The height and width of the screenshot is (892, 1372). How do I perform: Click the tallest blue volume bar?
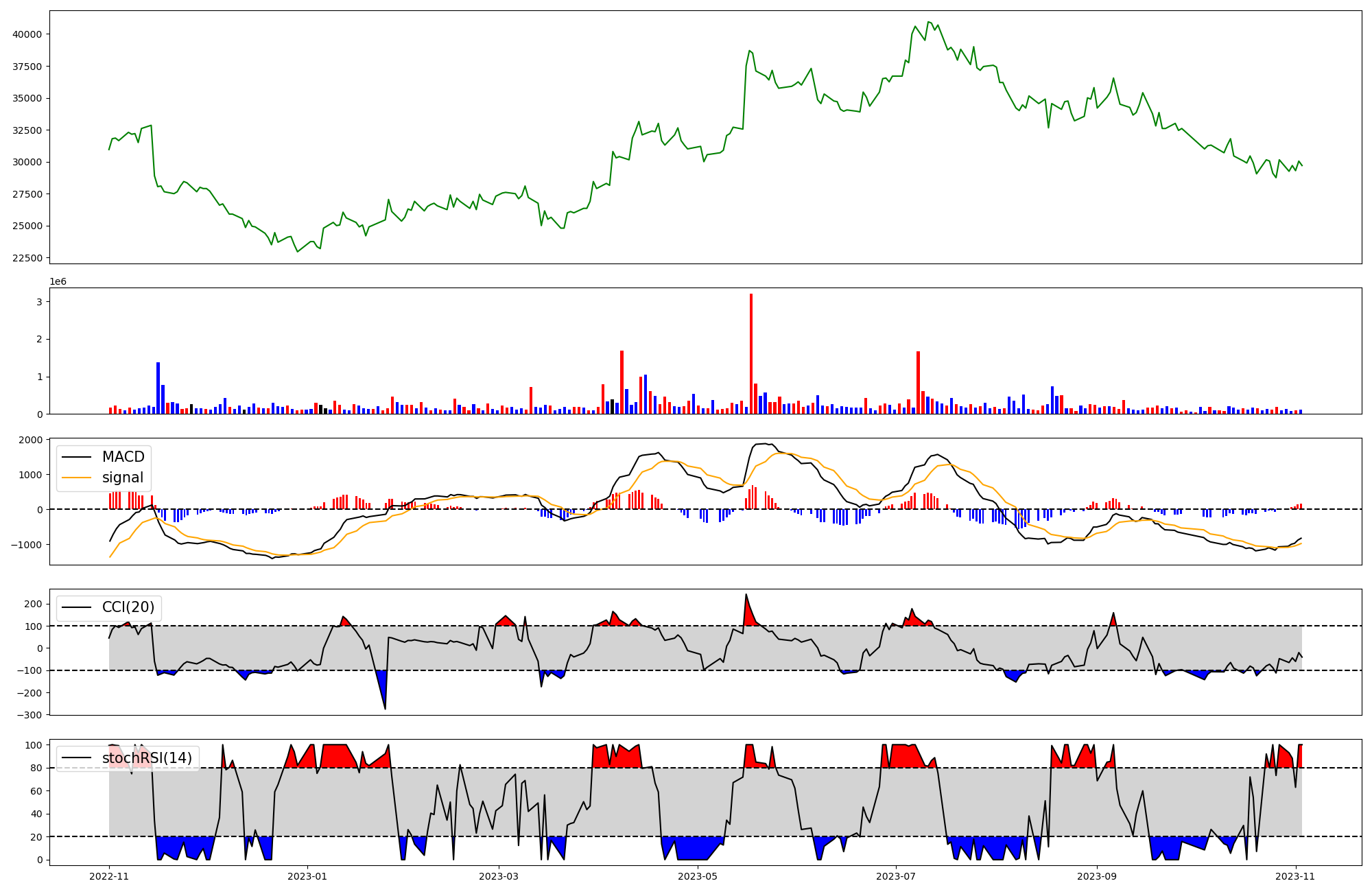pos(158,388)
